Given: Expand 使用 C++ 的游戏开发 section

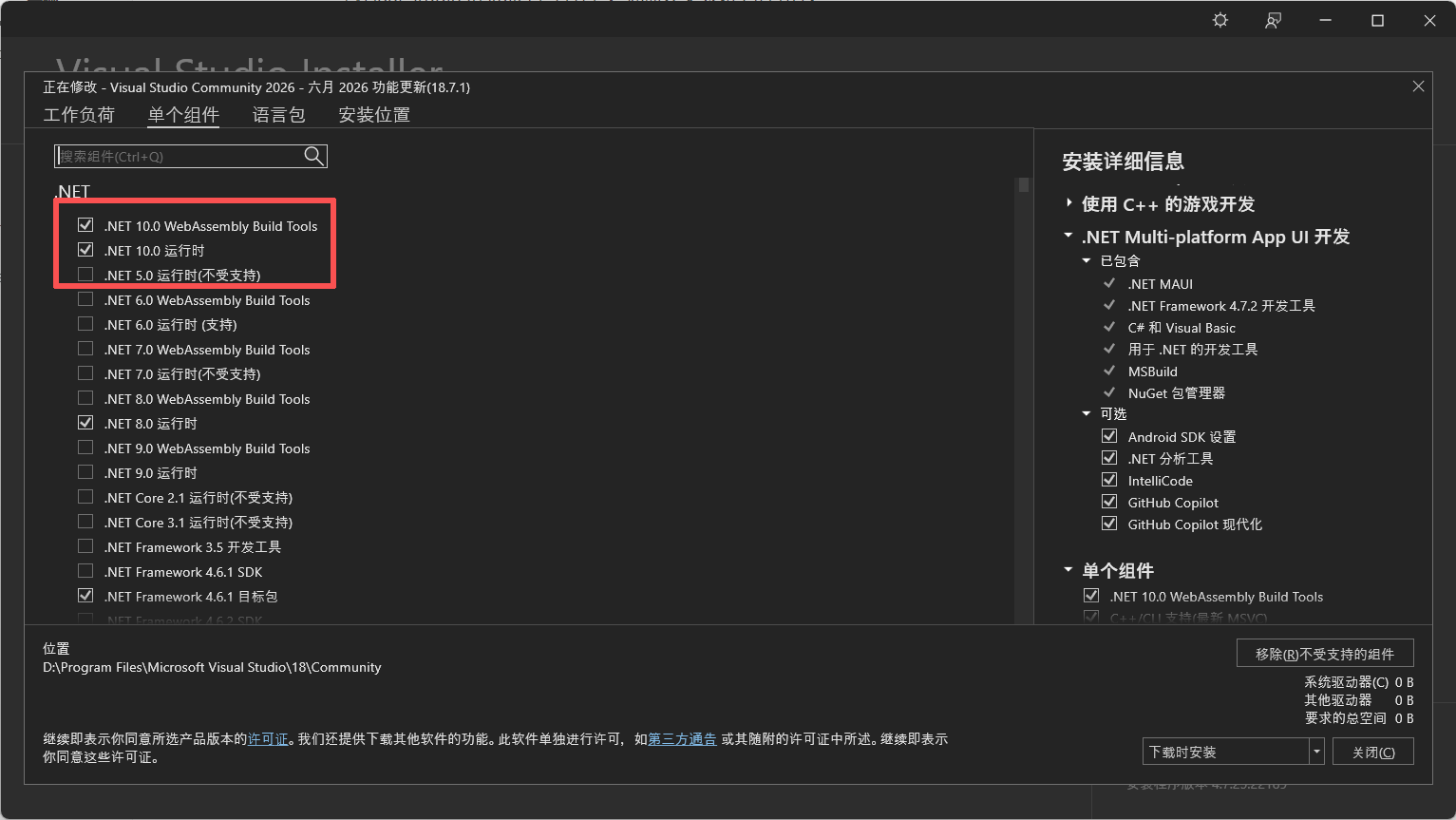Looking at the screenshot, I should pos(1069,203).
